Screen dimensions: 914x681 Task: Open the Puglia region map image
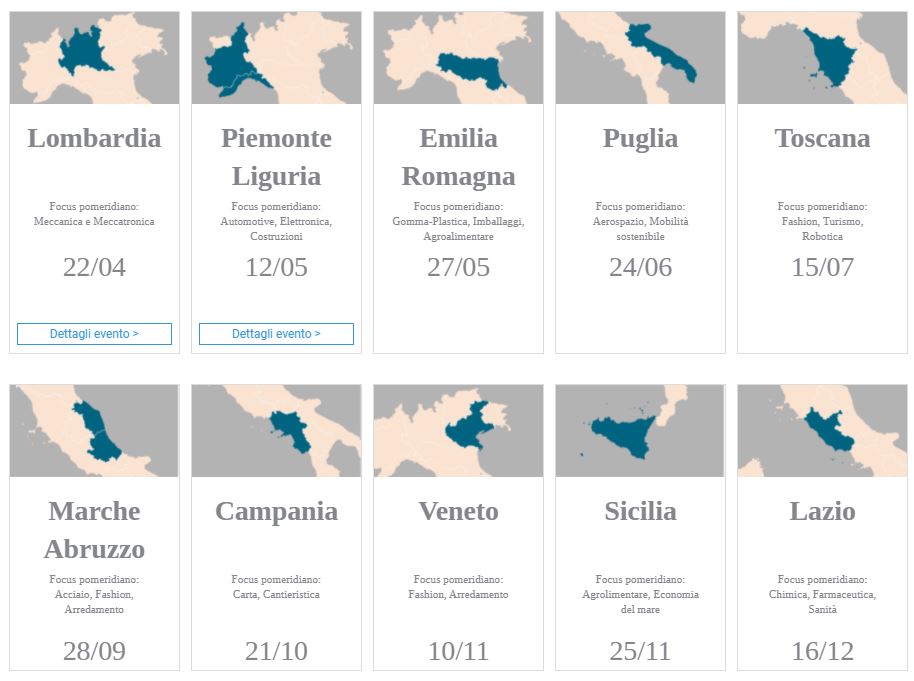point(640,58)
